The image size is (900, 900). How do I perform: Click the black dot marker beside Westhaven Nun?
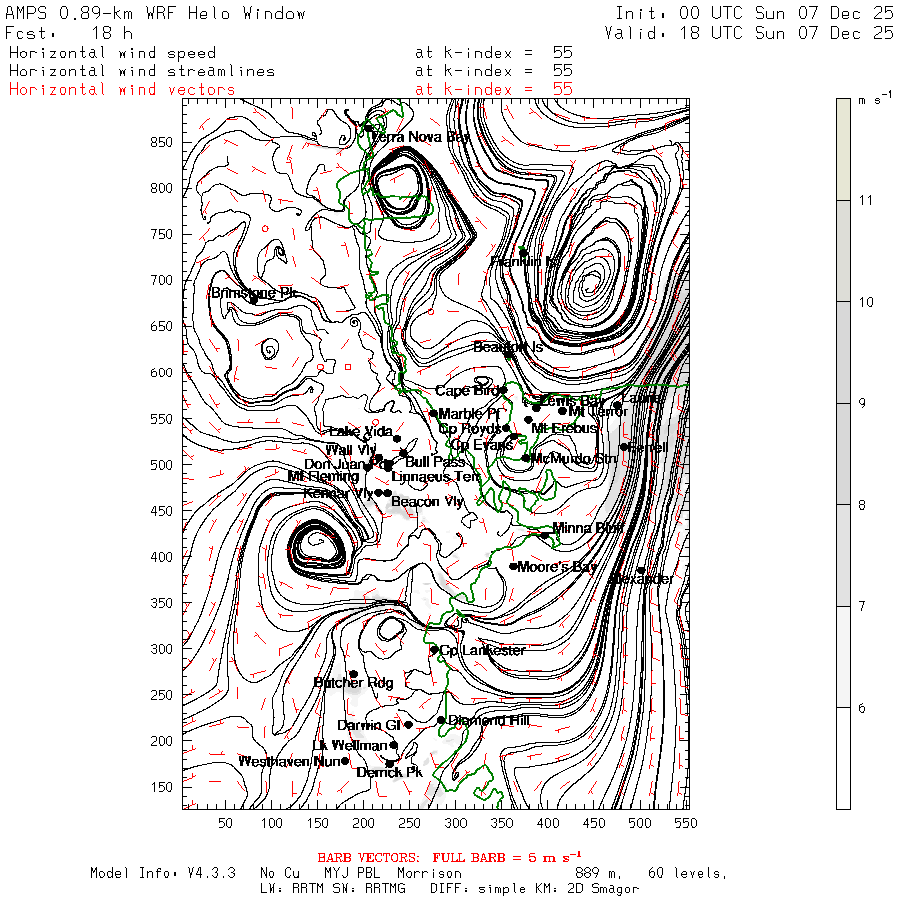point(345,761)
